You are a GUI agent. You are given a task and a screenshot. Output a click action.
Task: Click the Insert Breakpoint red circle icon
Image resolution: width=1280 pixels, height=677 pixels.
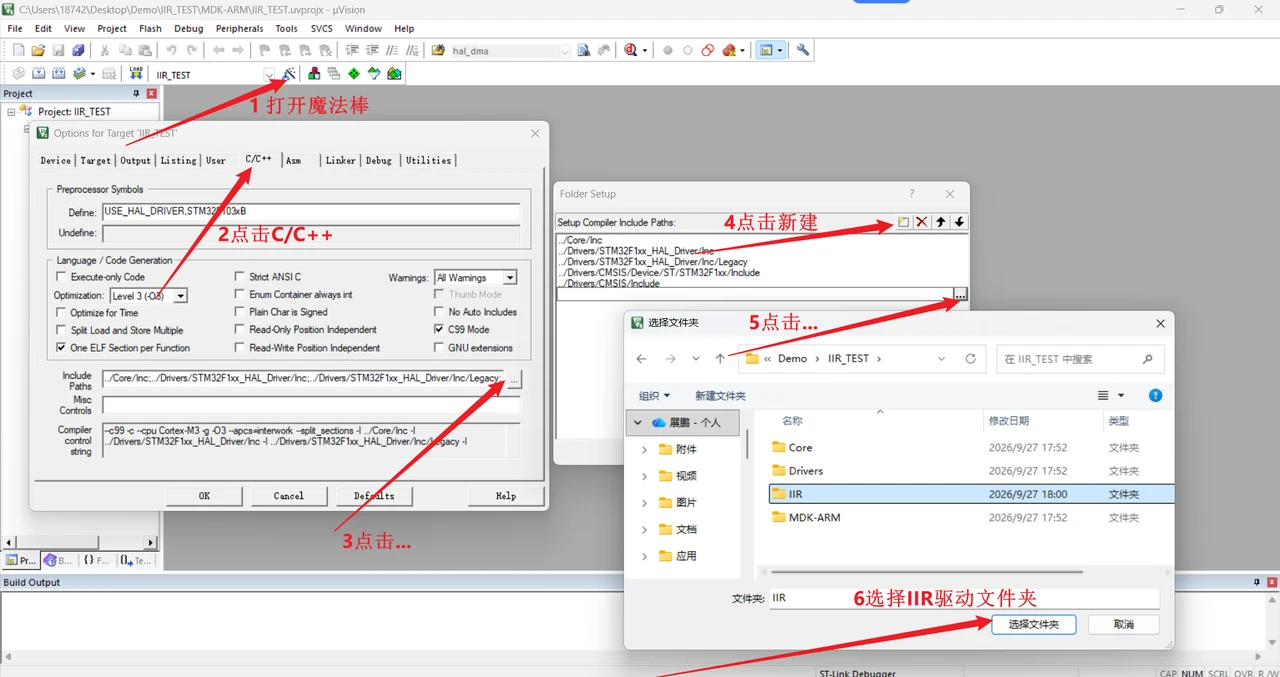click(x=668, y=50)
